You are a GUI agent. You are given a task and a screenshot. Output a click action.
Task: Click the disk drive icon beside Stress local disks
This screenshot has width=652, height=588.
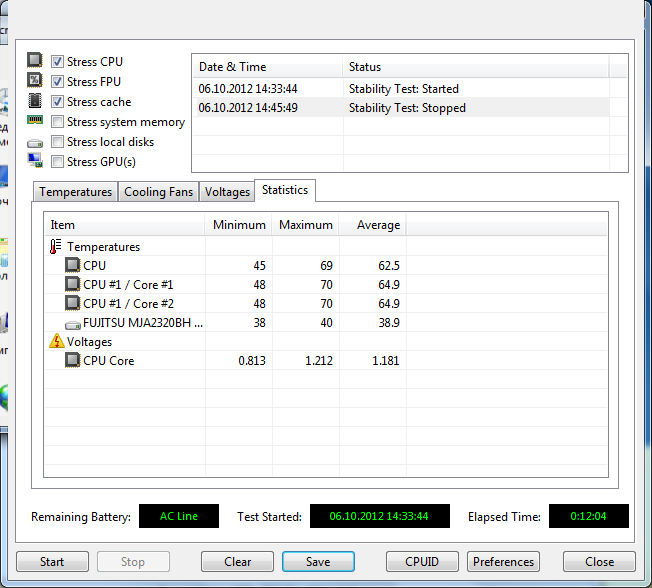click(35, 143)
